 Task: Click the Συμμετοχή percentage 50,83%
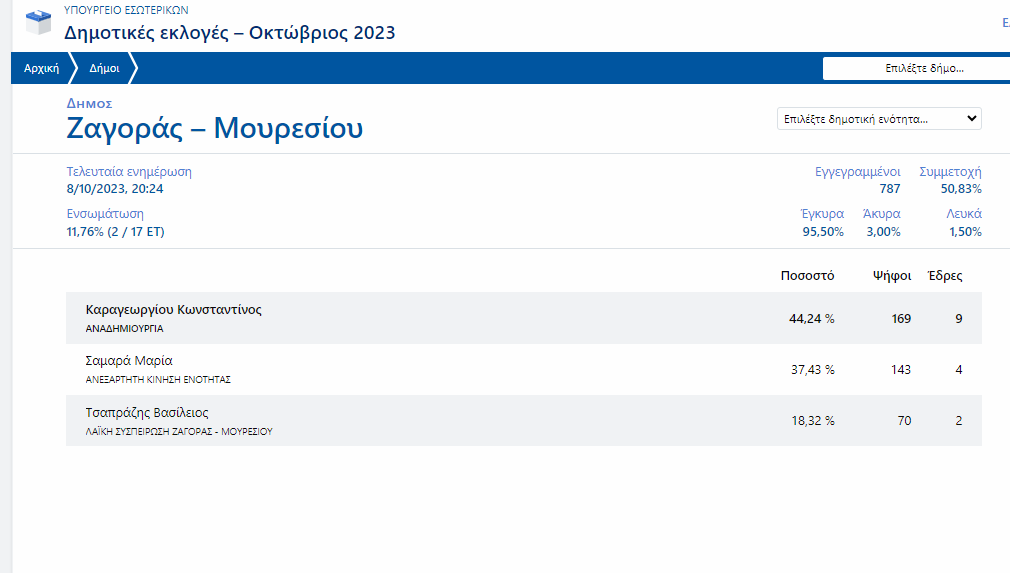coord(960,189)
